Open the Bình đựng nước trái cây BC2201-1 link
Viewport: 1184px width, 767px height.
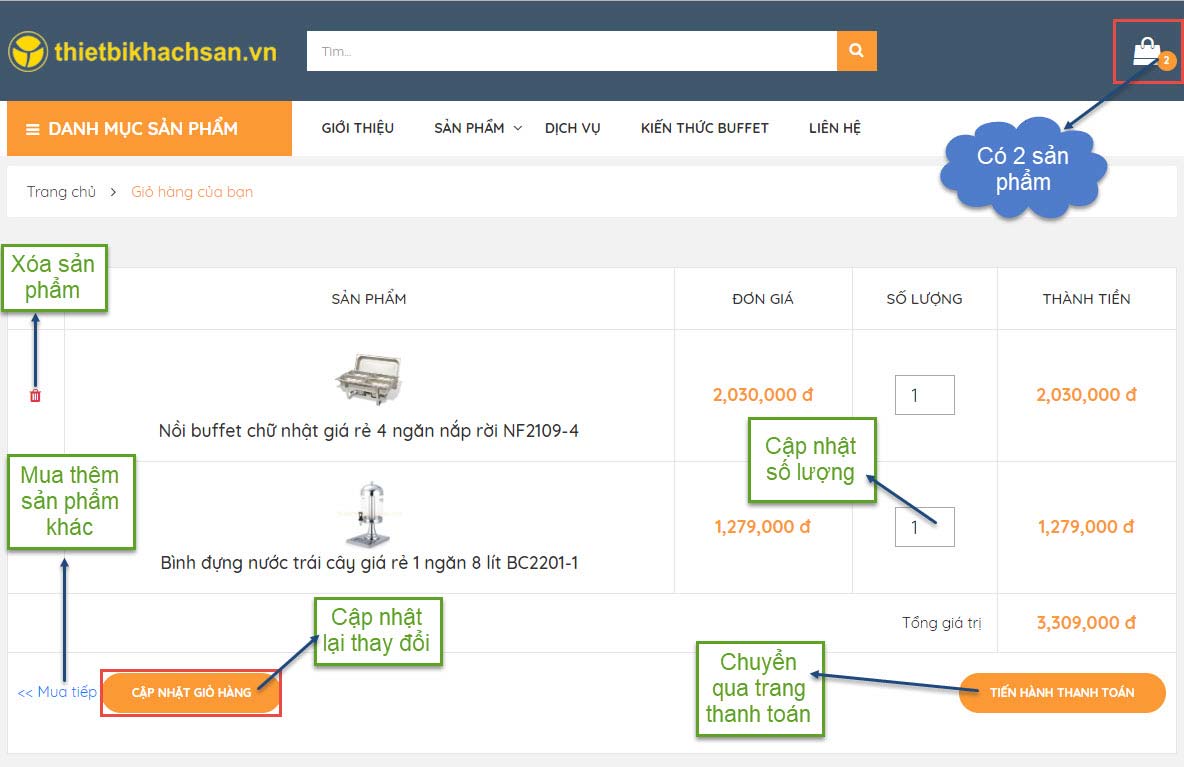(x=368, y=563)
